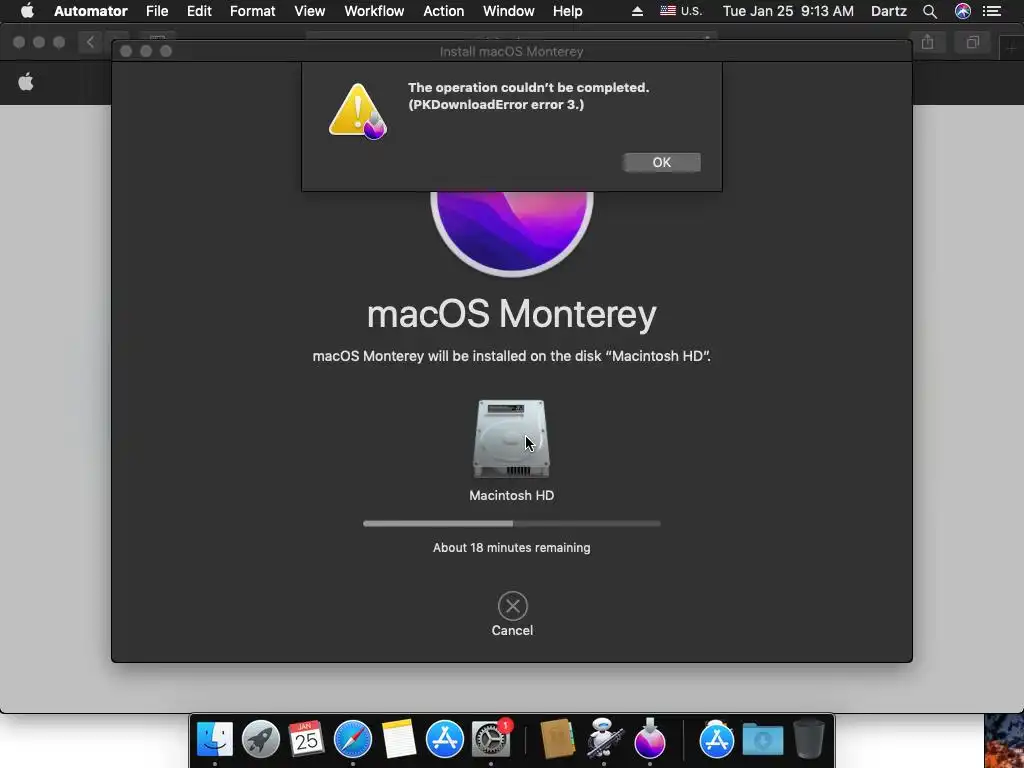Open Spotlight search
Viewport: 1024px width, 768px height.
930,11
